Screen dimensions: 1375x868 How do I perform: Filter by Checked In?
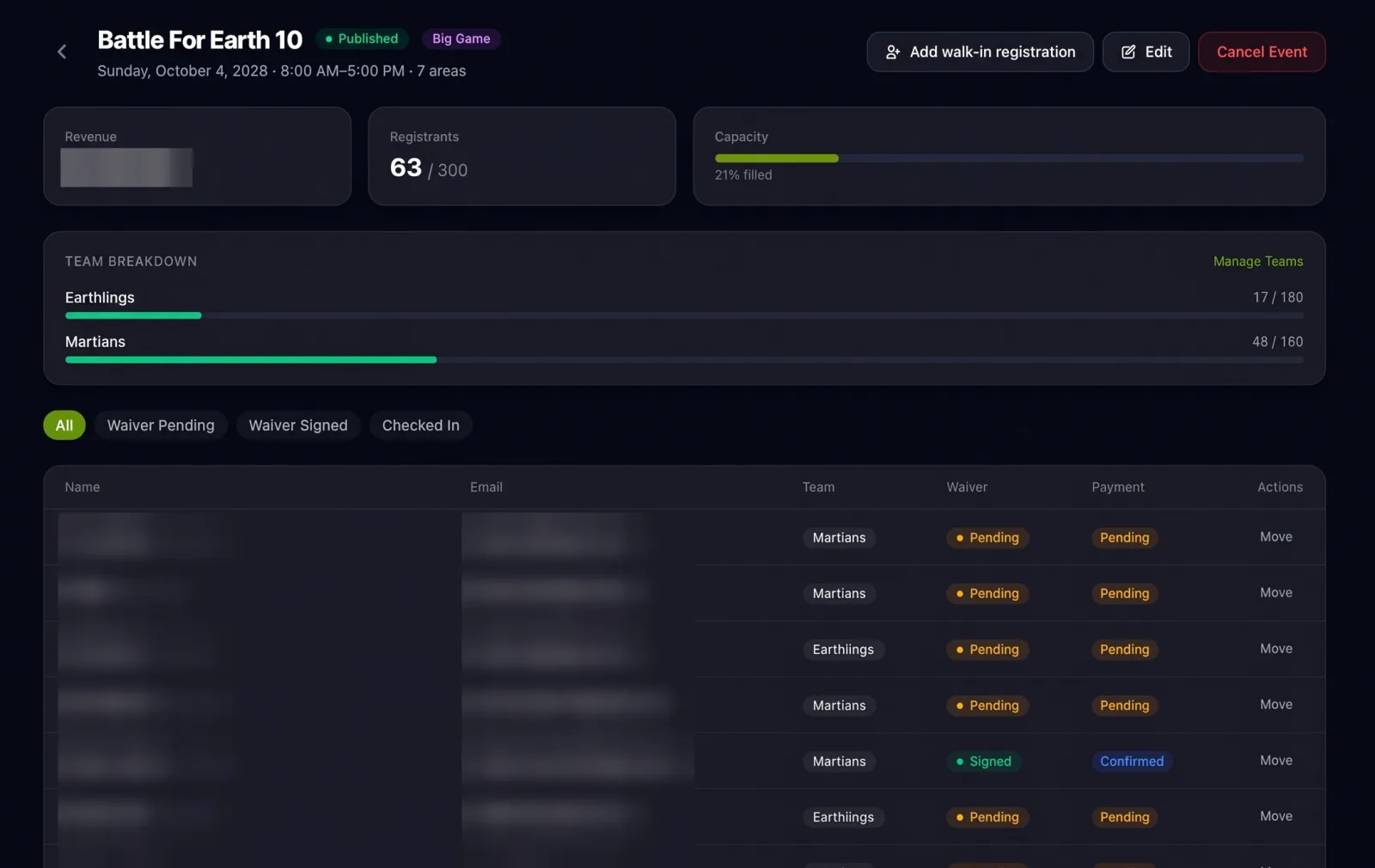click(x=420, y=425)
